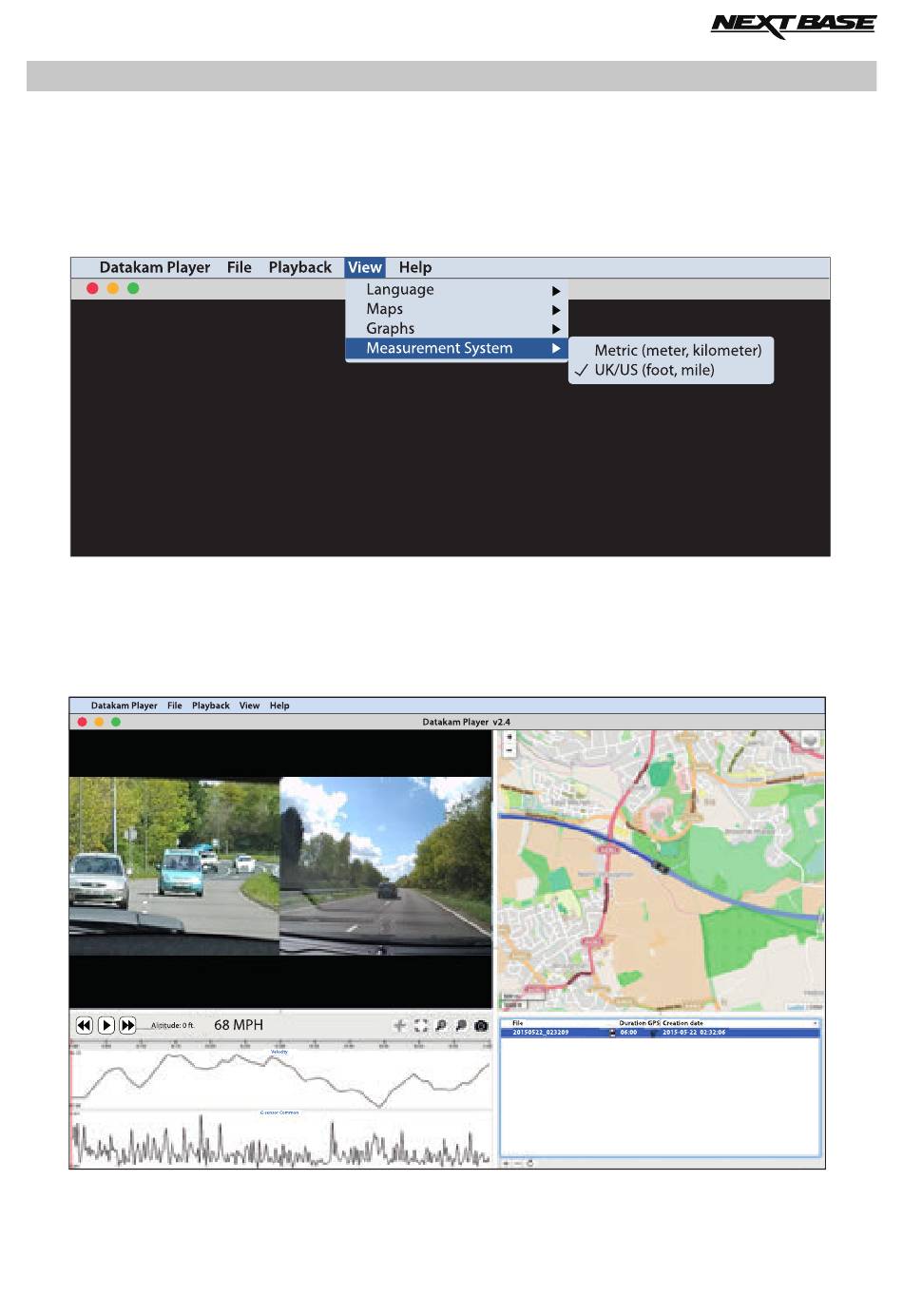Screen dimensions: 903x1316
Task: Open Help menu in lower v2.4 window
Action: click(279, 706)
